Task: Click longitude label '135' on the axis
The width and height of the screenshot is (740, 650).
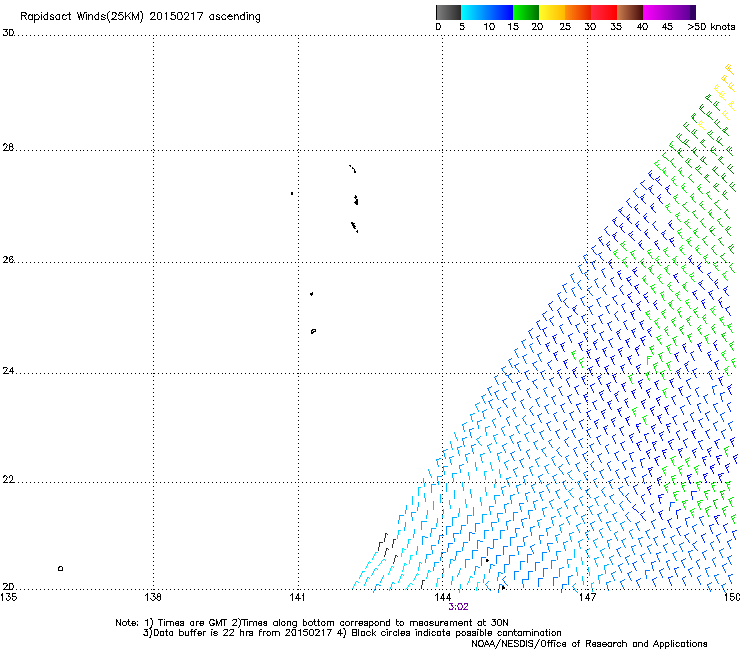Action: [9, 597]
